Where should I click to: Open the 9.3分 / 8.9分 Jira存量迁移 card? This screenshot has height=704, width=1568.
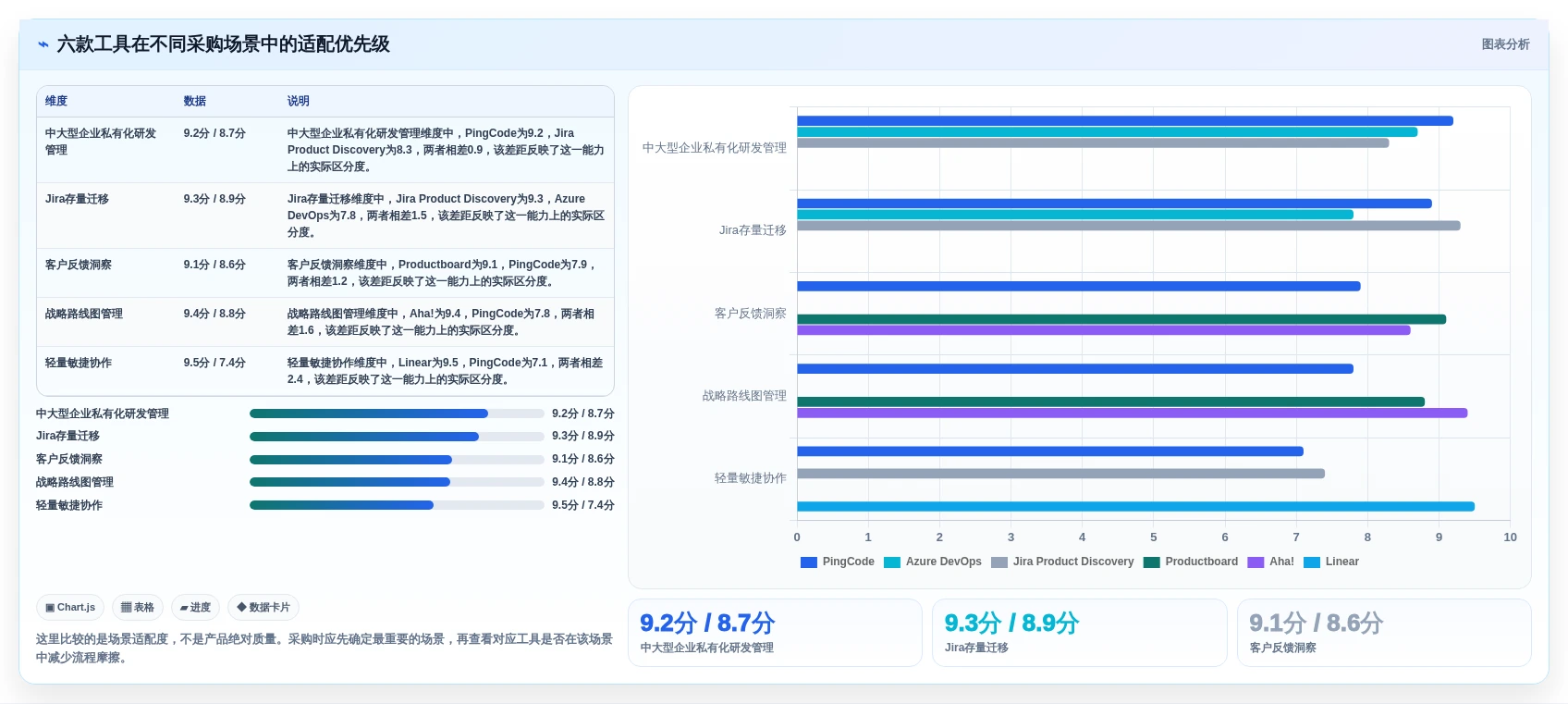(x=1079, y=633)
